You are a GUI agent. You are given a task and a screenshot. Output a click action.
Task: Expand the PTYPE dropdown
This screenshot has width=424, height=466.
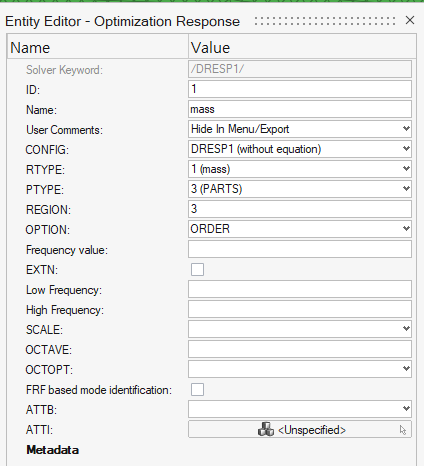point(300,189)
